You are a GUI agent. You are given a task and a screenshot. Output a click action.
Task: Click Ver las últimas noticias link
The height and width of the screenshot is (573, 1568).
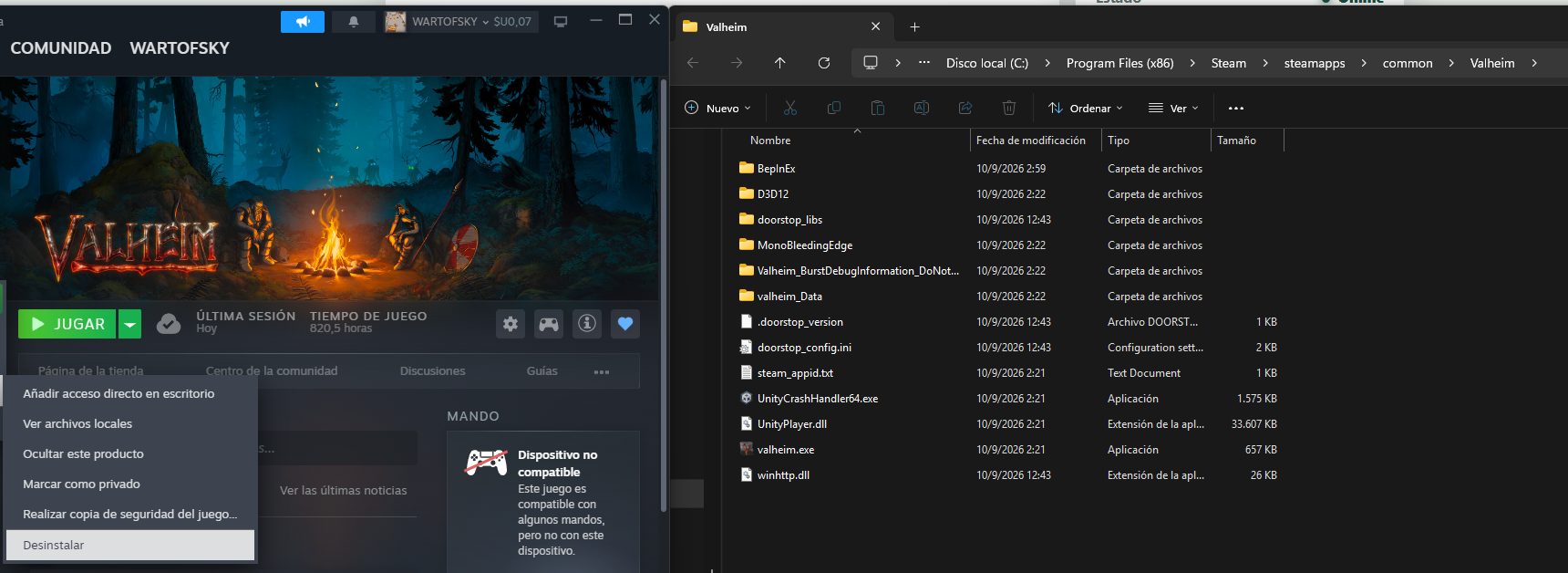(344, 490)
